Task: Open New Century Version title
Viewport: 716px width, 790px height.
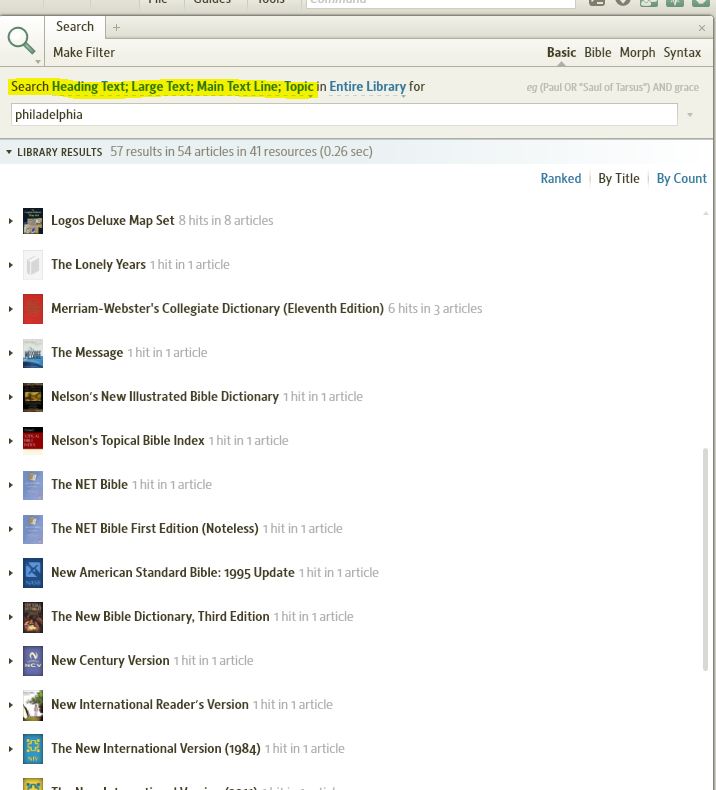Action: pyautogui.click(x=110, y=661)
